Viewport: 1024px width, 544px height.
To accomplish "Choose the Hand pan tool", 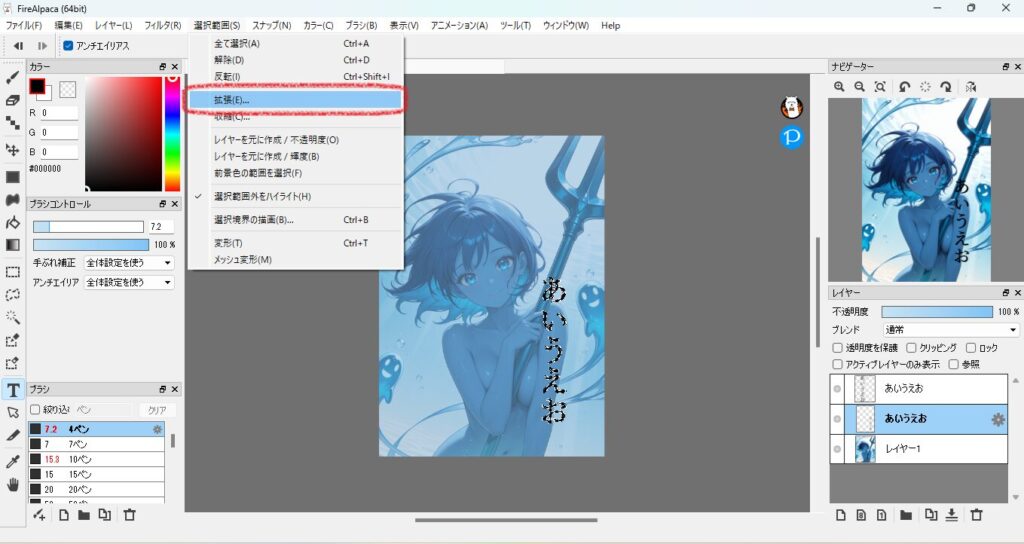I will pyautogui.click(x=13, y=484).
